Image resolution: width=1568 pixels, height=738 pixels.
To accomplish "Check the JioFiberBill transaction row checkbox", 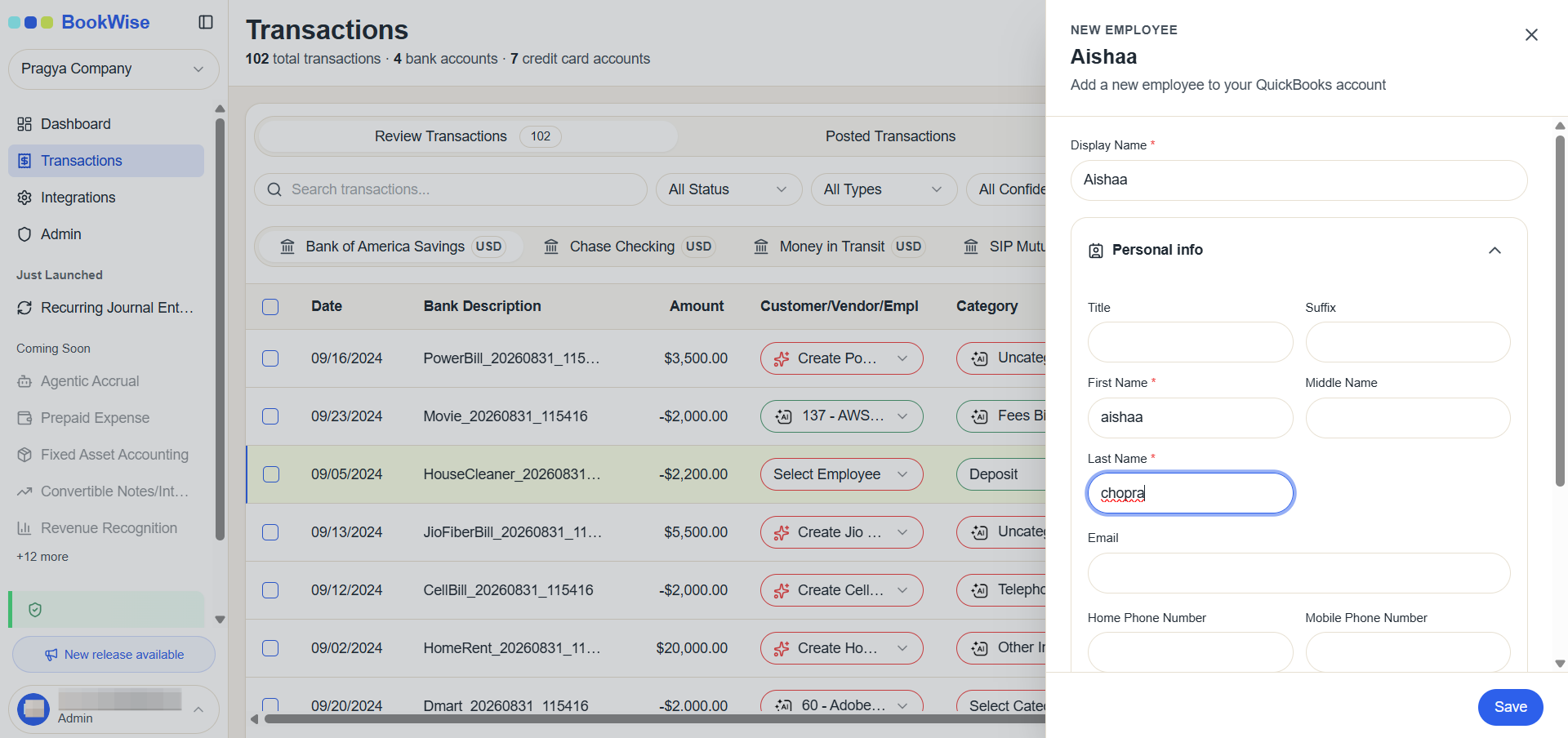I will click(270, 532).
